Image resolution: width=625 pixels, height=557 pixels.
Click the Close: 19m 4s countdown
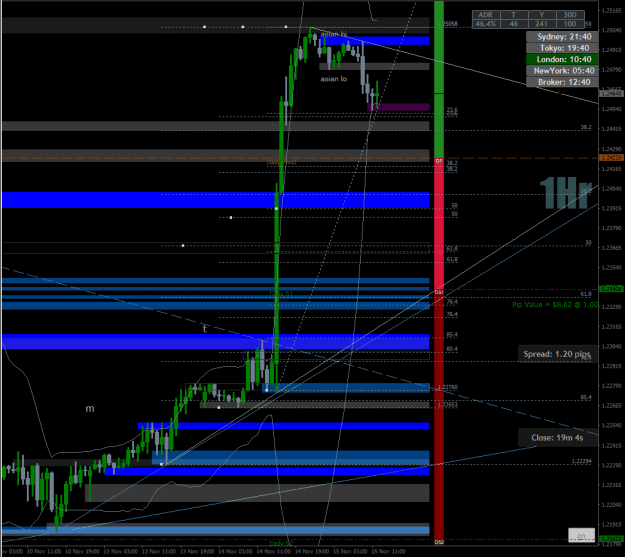tap(557, 437)
